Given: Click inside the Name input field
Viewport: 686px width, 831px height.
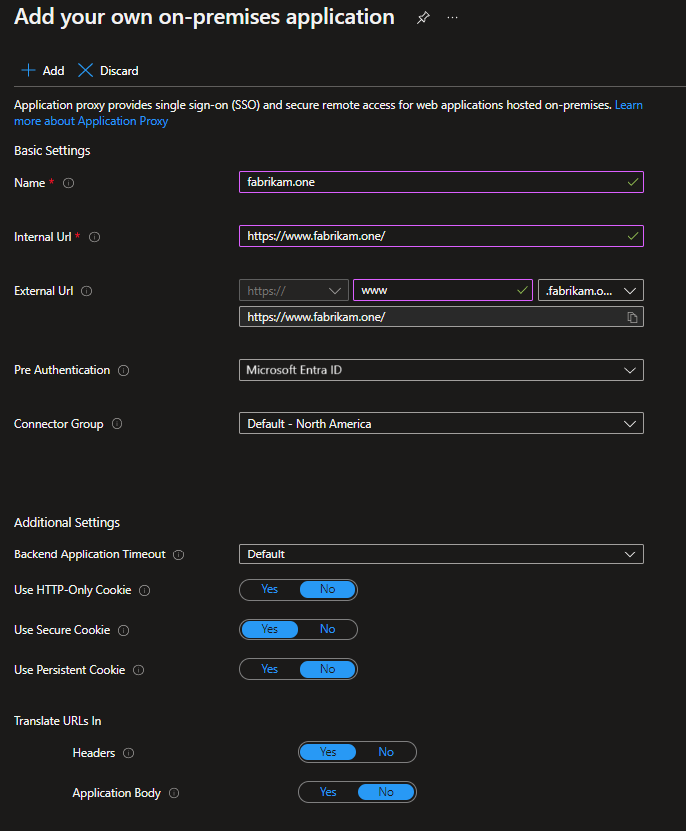Looking at the screenshot, I should (x=440, y=182).
